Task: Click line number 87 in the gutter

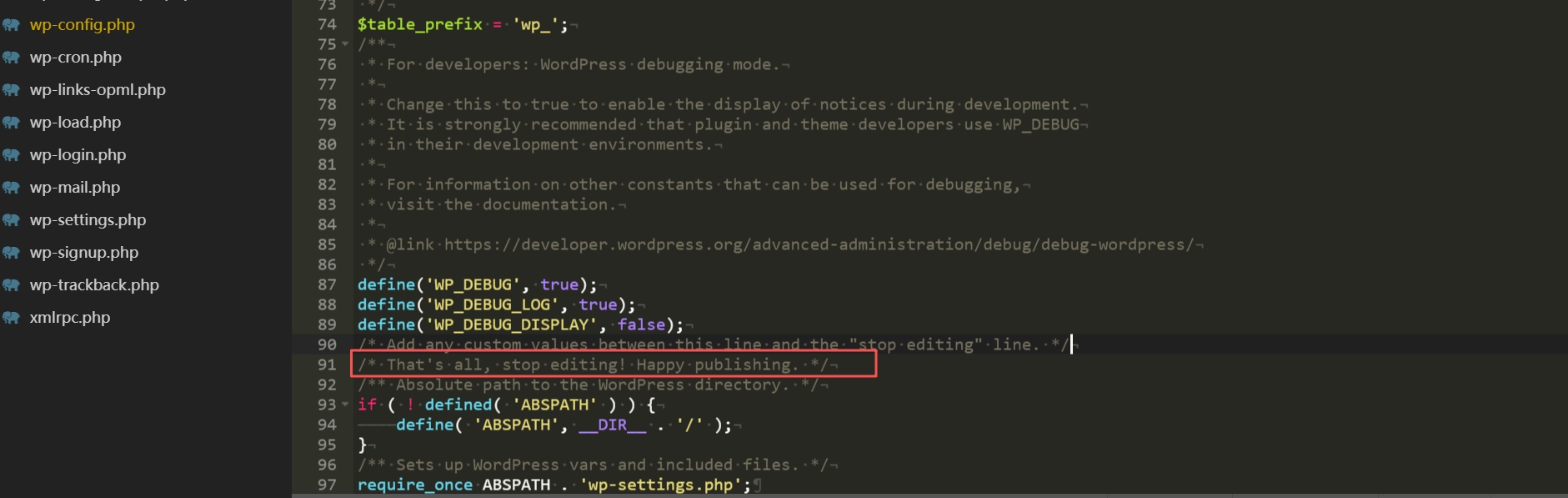Action: point(327,284)
